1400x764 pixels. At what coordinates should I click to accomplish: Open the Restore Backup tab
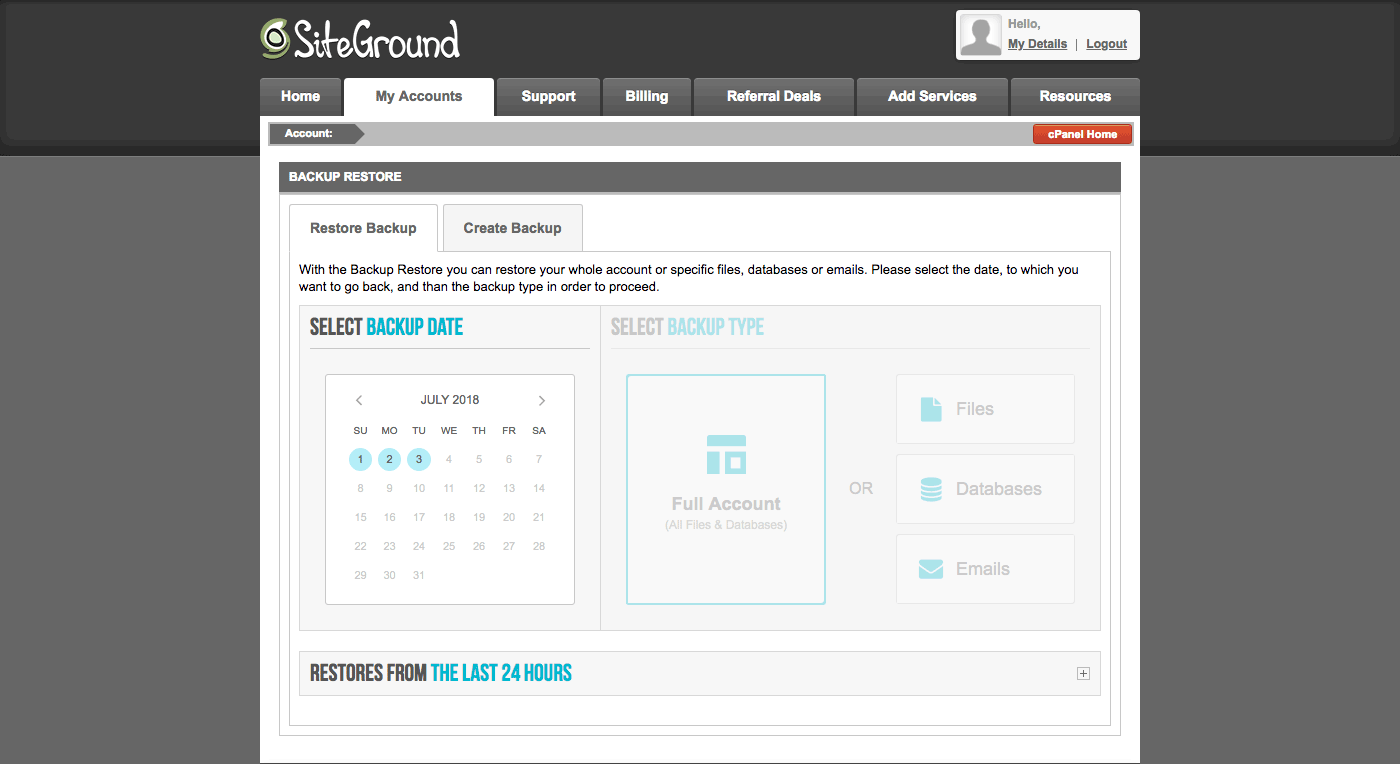pos(363,228)
